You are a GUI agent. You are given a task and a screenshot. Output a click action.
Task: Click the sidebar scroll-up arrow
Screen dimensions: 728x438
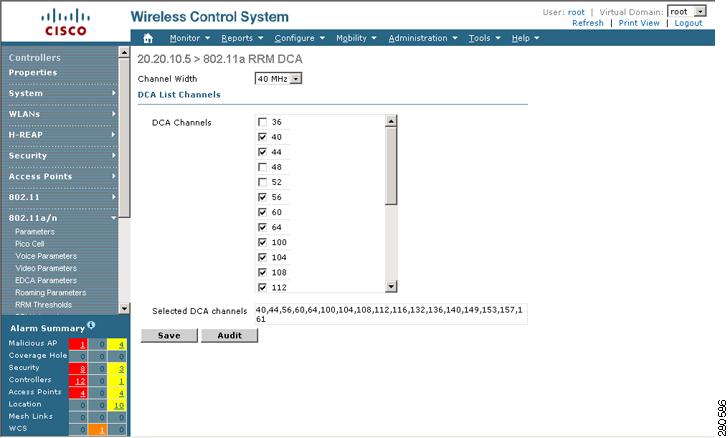point(124,52)
